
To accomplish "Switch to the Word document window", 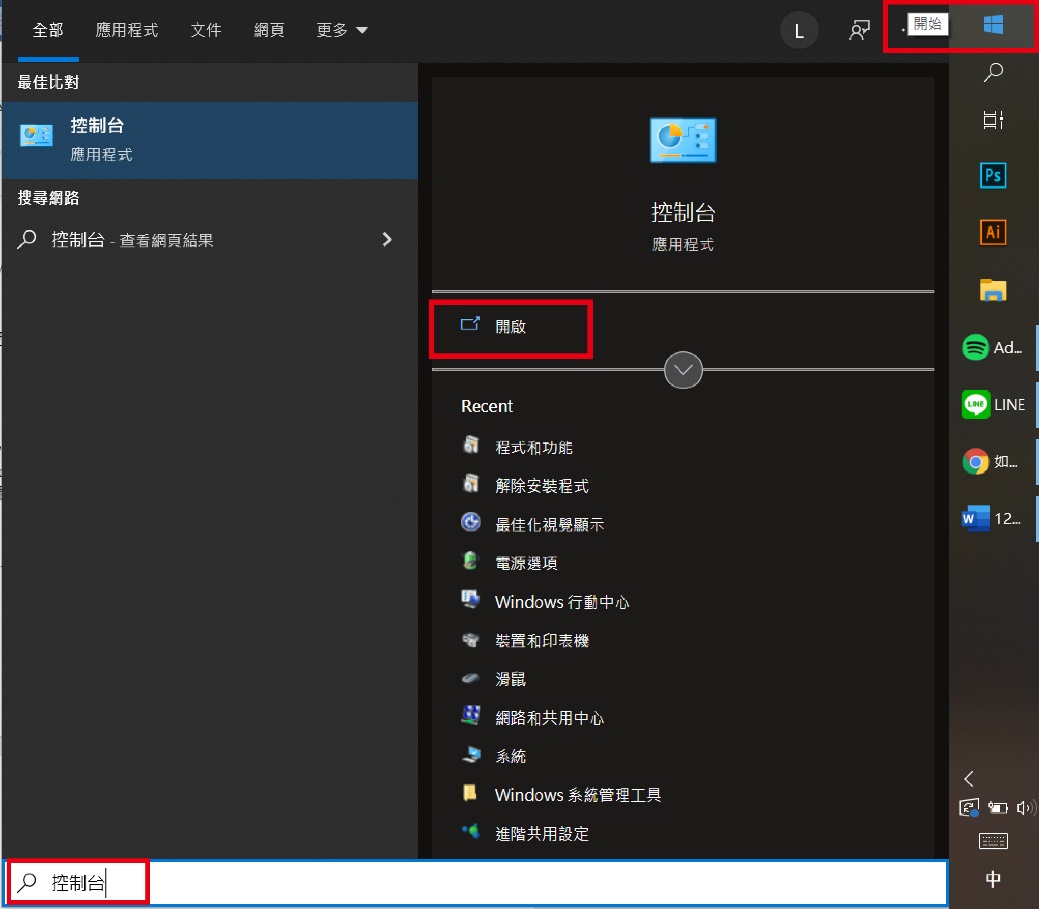I will (993, 519).
